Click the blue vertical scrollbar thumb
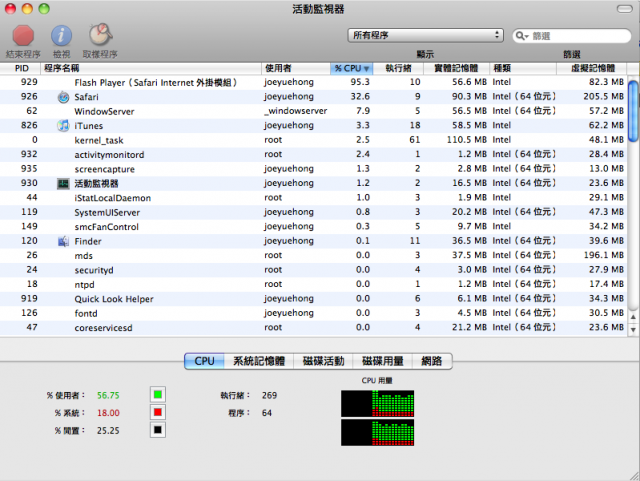Image resolution: width=640 pixels, height=481 pixels. point(633,111)
